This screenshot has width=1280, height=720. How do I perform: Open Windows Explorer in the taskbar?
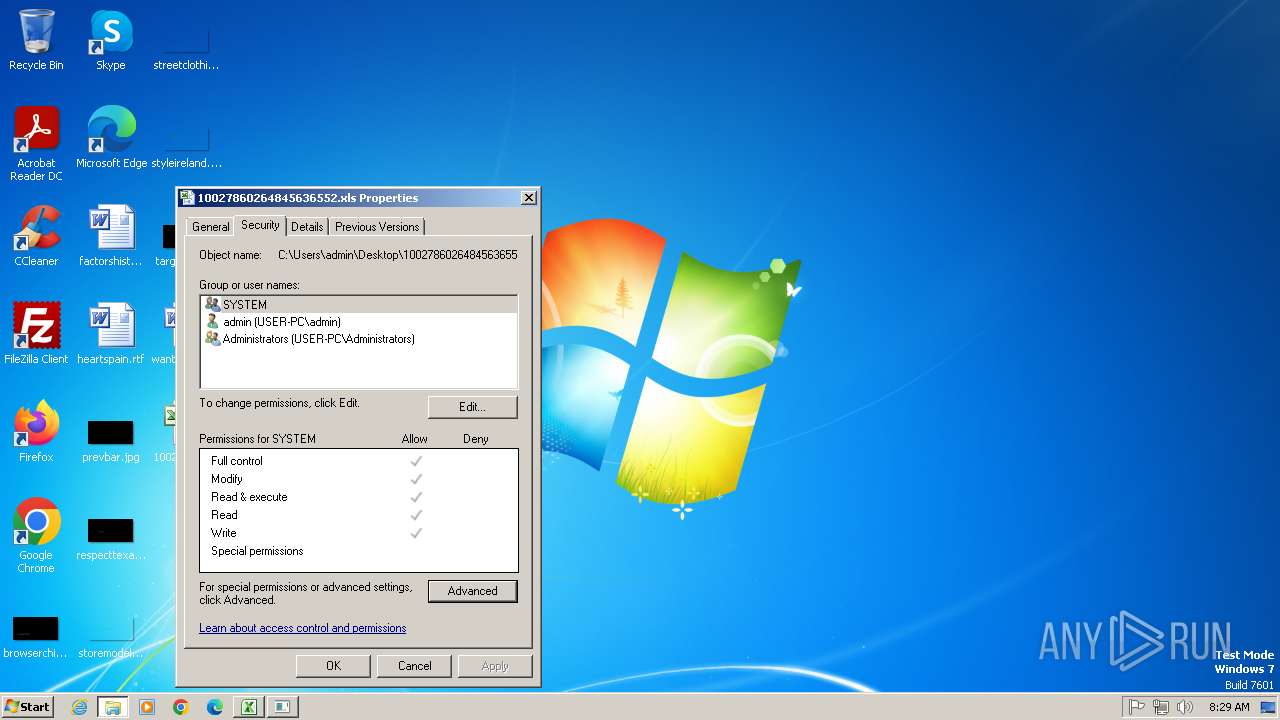[113, 707]
